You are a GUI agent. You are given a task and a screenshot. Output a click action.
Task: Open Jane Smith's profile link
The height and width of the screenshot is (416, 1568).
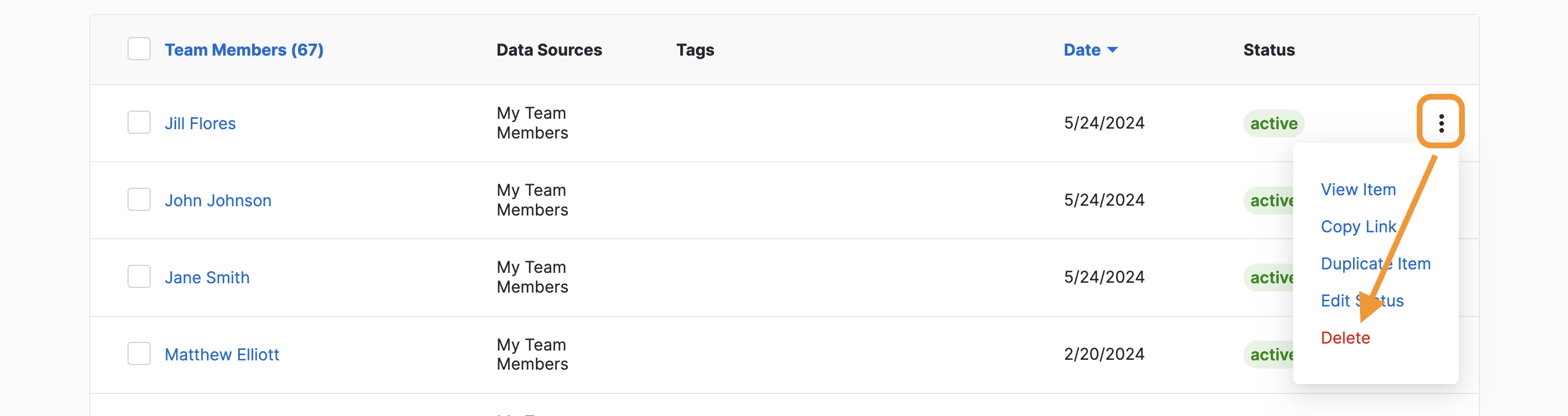click(x=207, y=278)
